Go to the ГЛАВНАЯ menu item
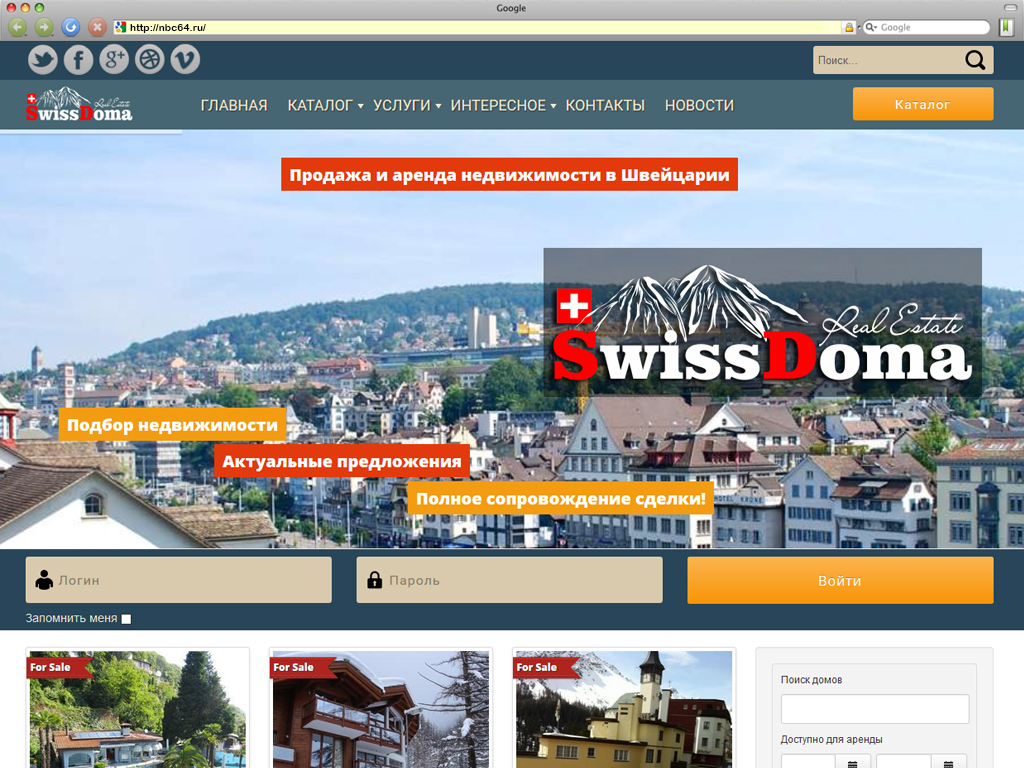1024x768 pixels. point(234,105)
